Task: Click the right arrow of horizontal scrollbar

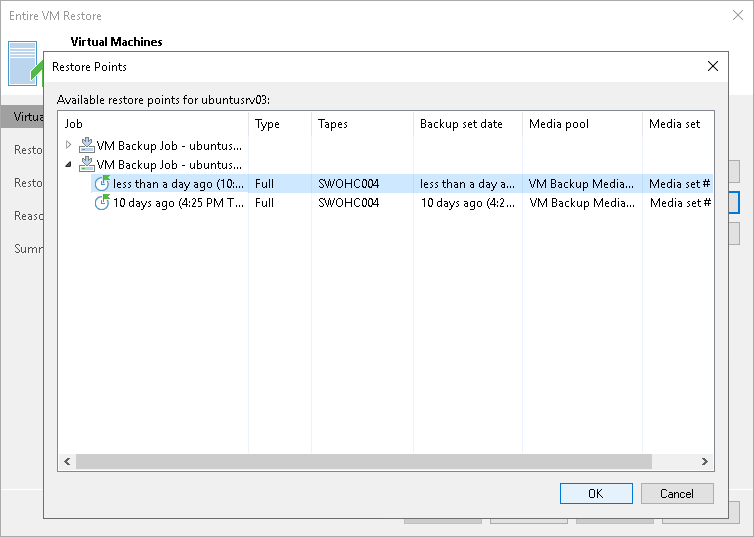Action: point(704,462)
